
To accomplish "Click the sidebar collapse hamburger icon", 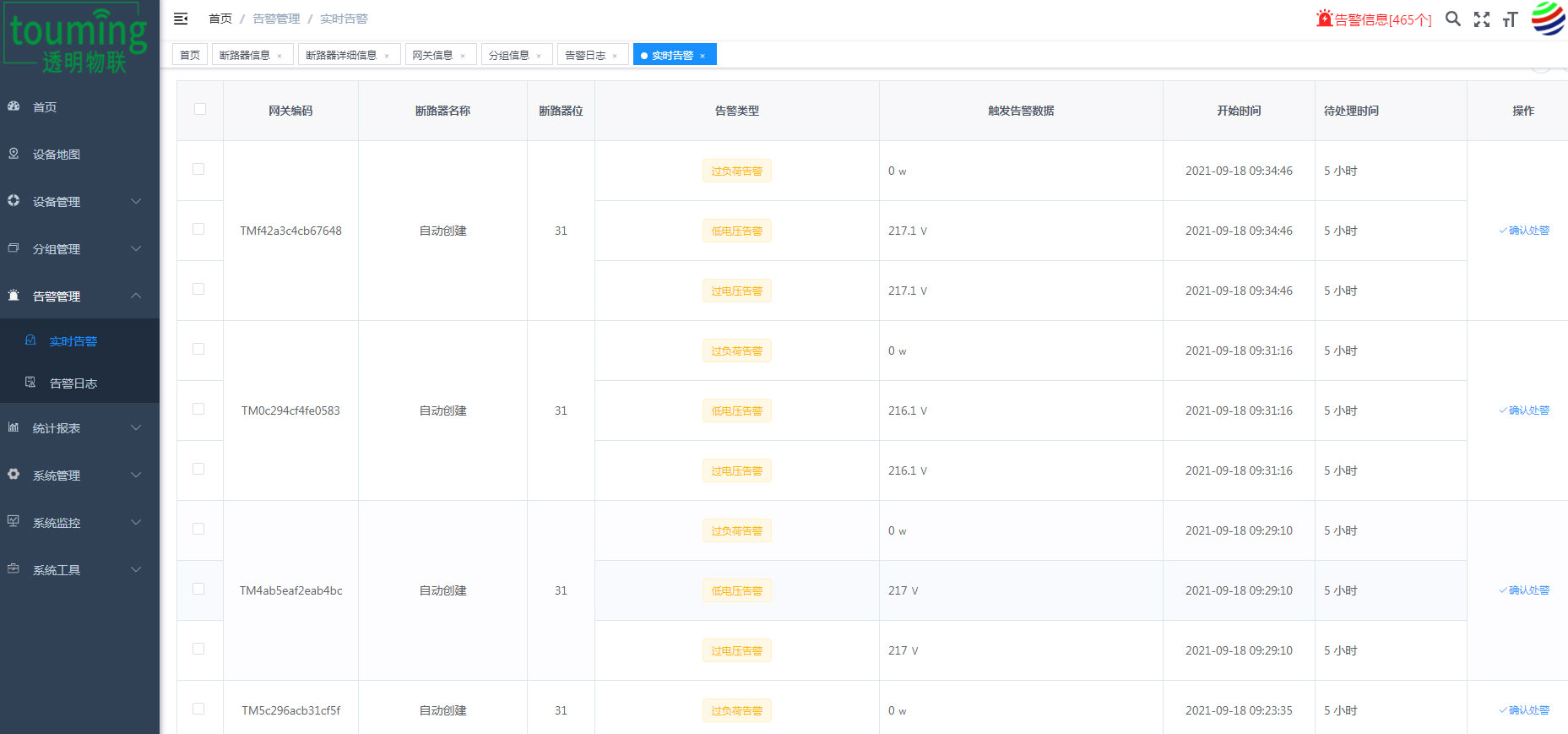I will [181, 19].
